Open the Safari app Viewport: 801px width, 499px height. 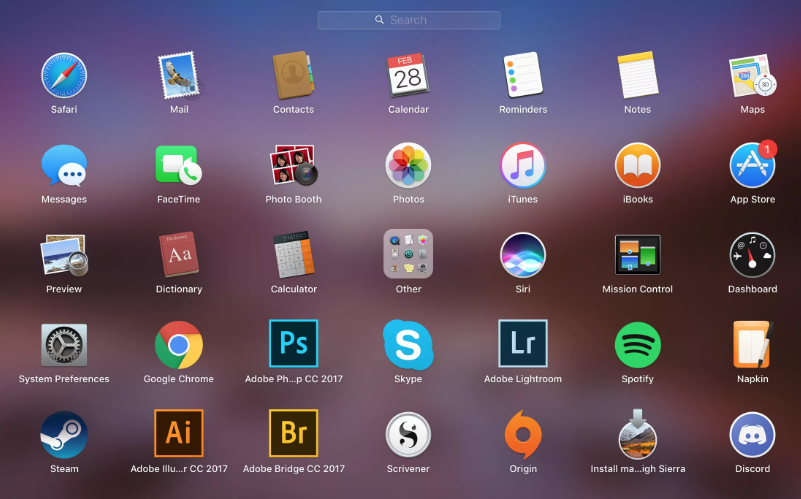tap(64, 76)
